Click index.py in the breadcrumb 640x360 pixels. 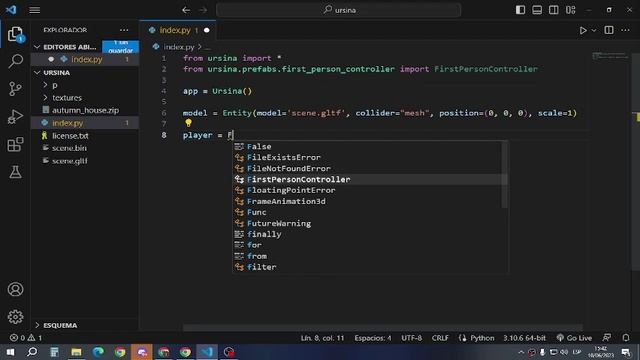click(178, 47)
